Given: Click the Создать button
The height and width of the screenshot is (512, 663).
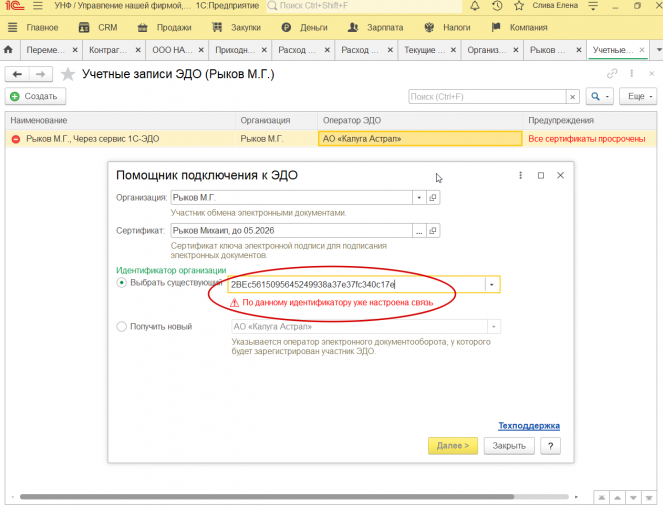Looking at the screenshot, I should [35, 96].
